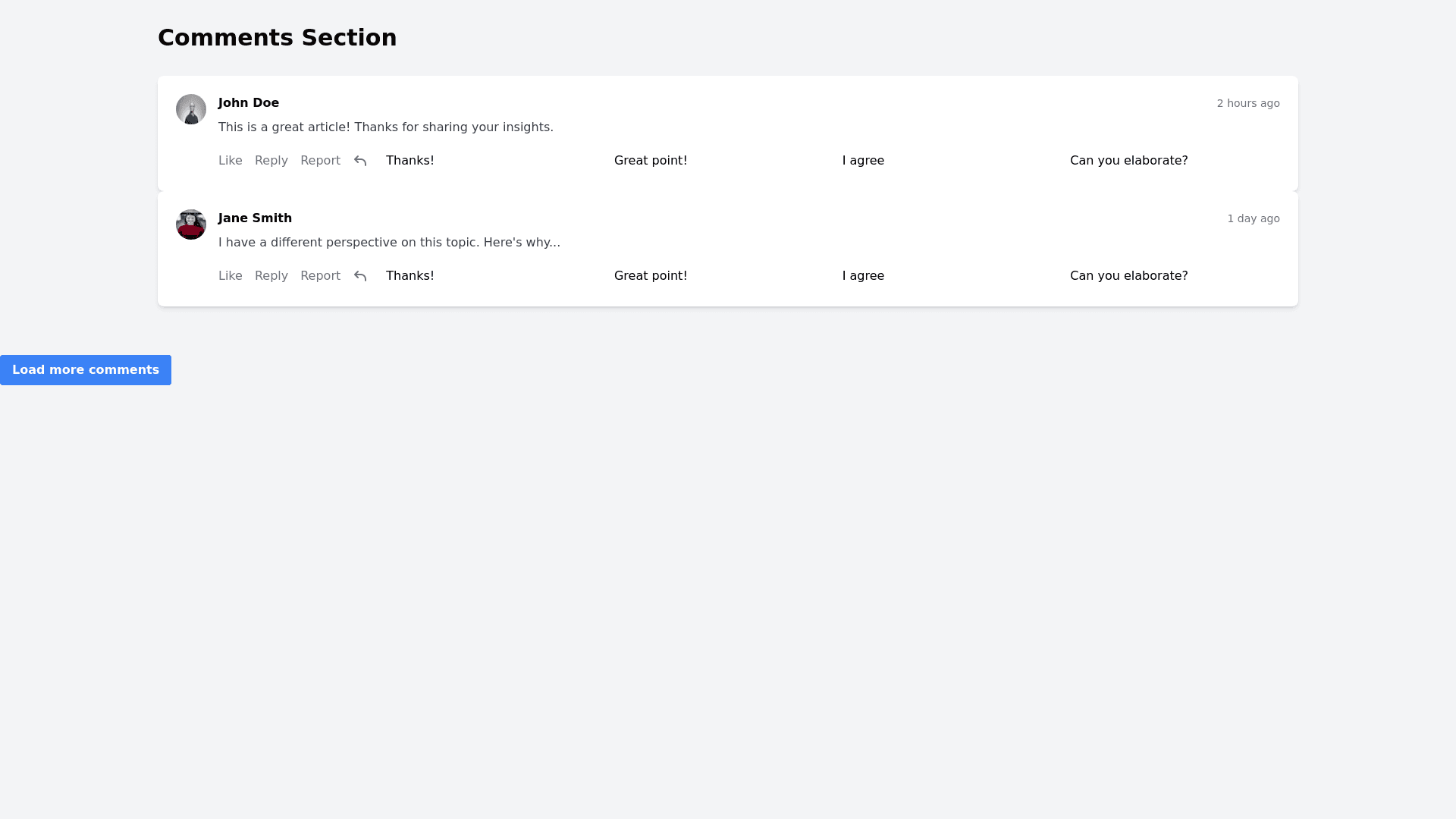Report Jane Smith's comment
Screen dimensions: 1456x819
coord(320,276)
